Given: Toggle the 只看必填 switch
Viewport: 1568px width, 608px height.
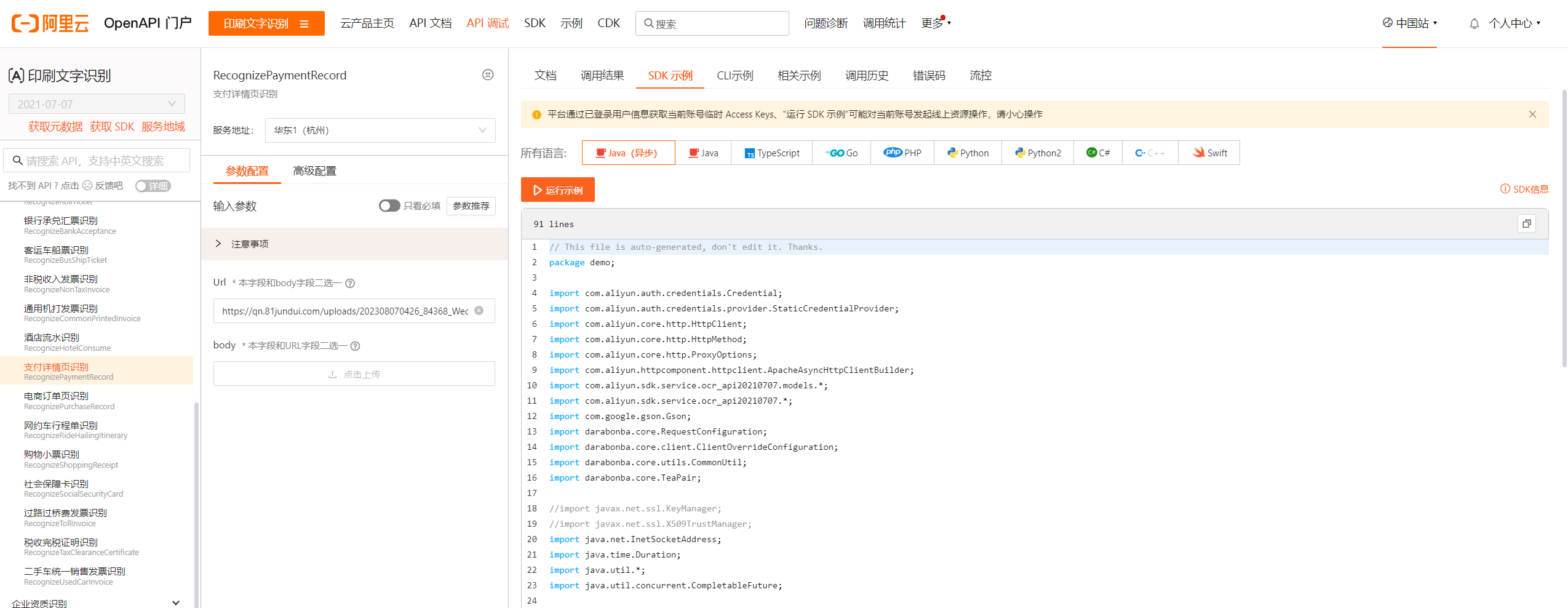Looking at the screenshot, I should tap(389, 206).
